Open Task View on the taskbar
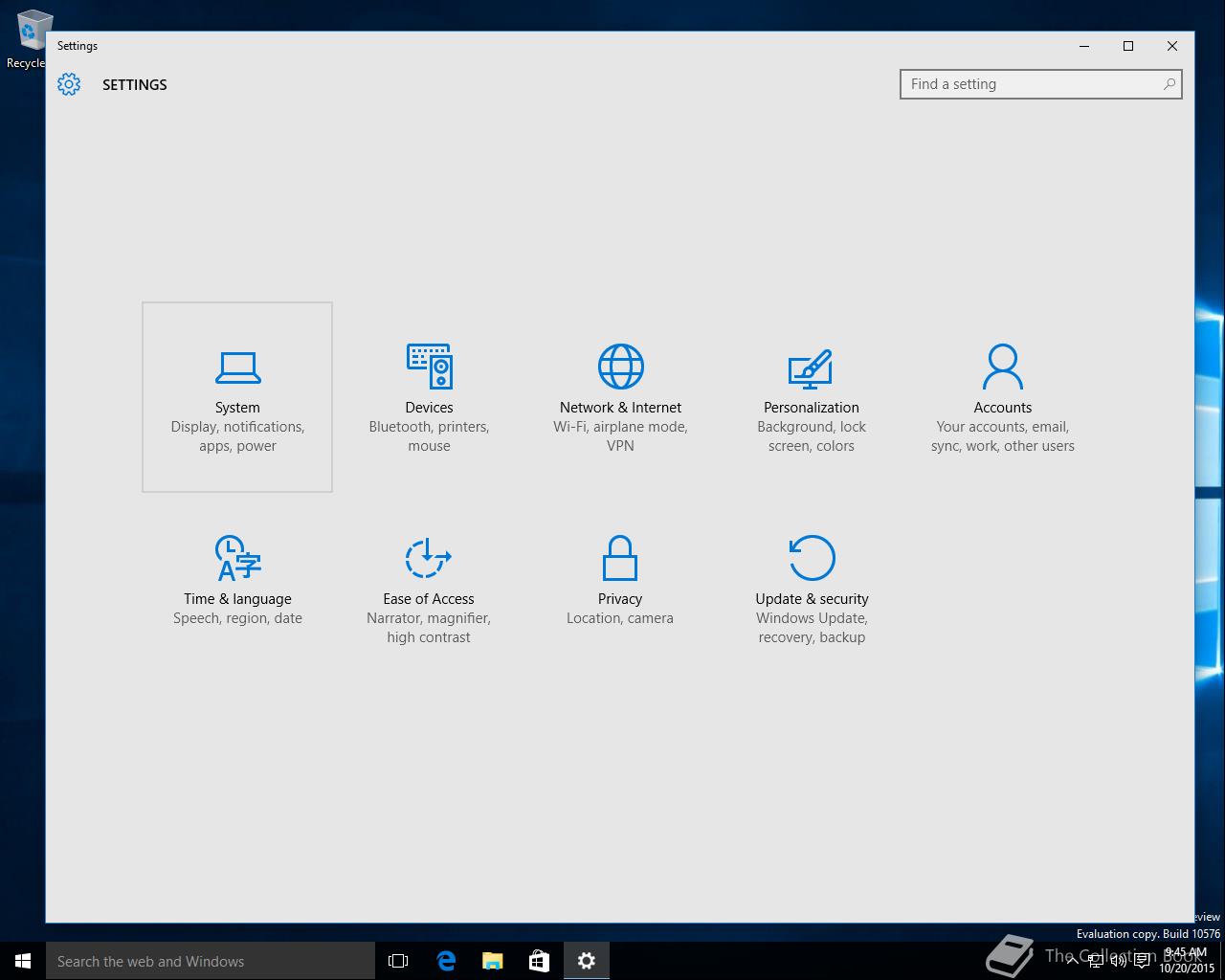Screen dimensions: 1225x980 [398, 961]
